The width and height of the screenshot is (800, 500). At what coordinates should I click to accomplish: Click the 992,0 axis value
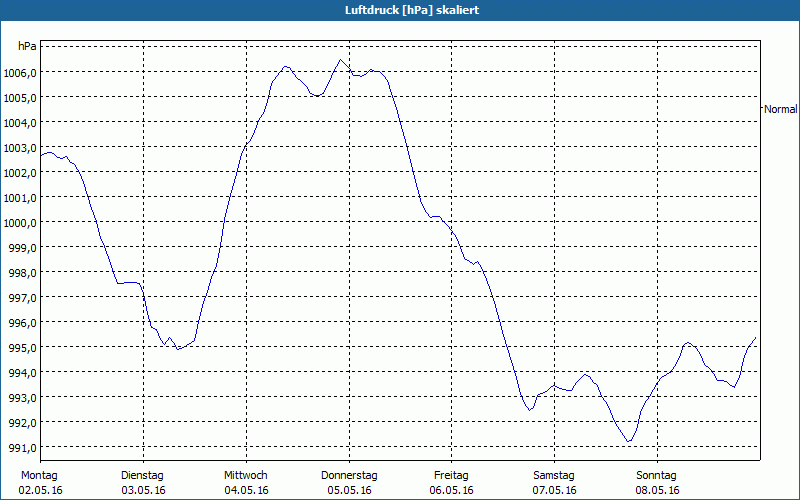(x=23, y=422)
